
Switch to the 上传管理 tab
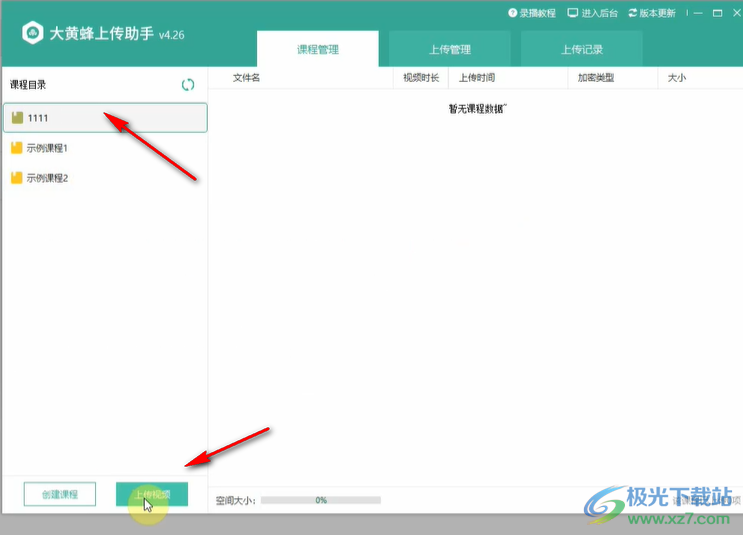tap(450, 49)
